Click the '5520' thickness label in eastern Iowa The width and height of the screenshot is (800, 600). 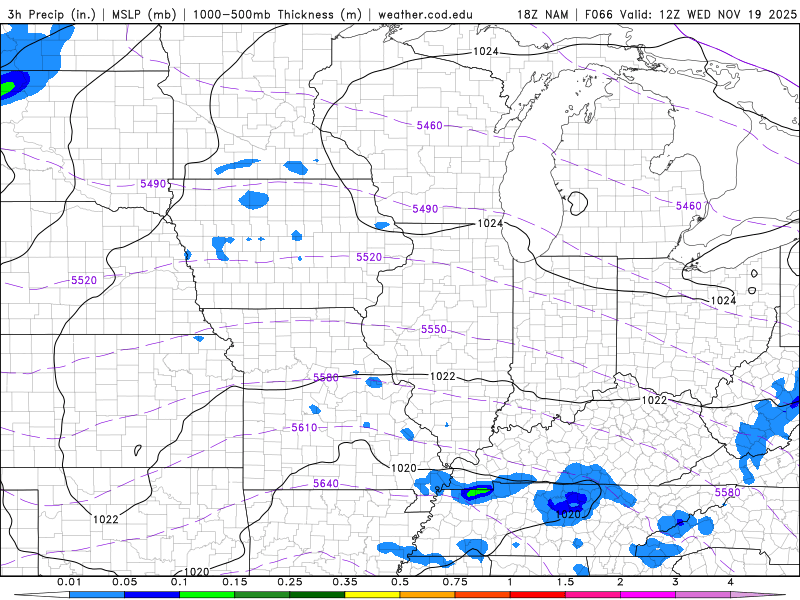click(x=369, y=257)
